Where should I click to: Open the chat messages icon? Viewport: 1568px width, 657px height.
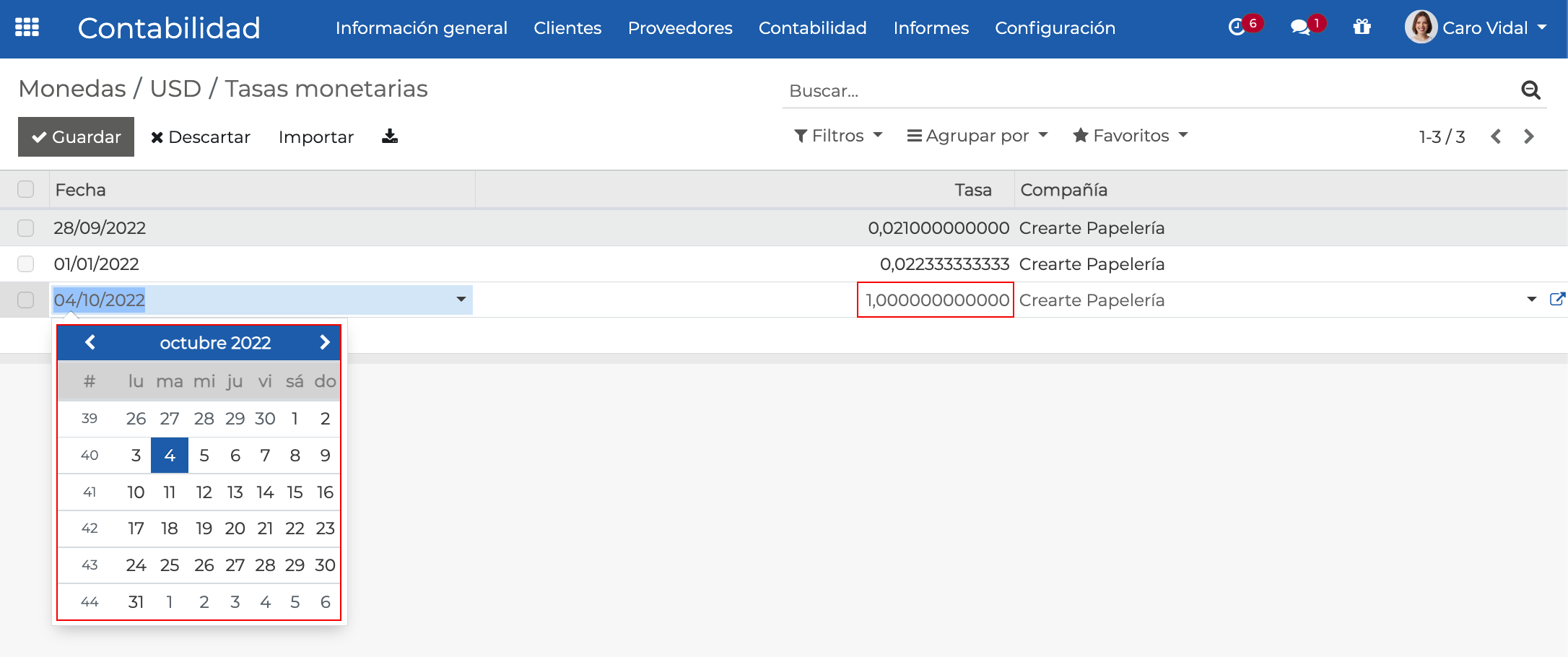point(1300,27)
